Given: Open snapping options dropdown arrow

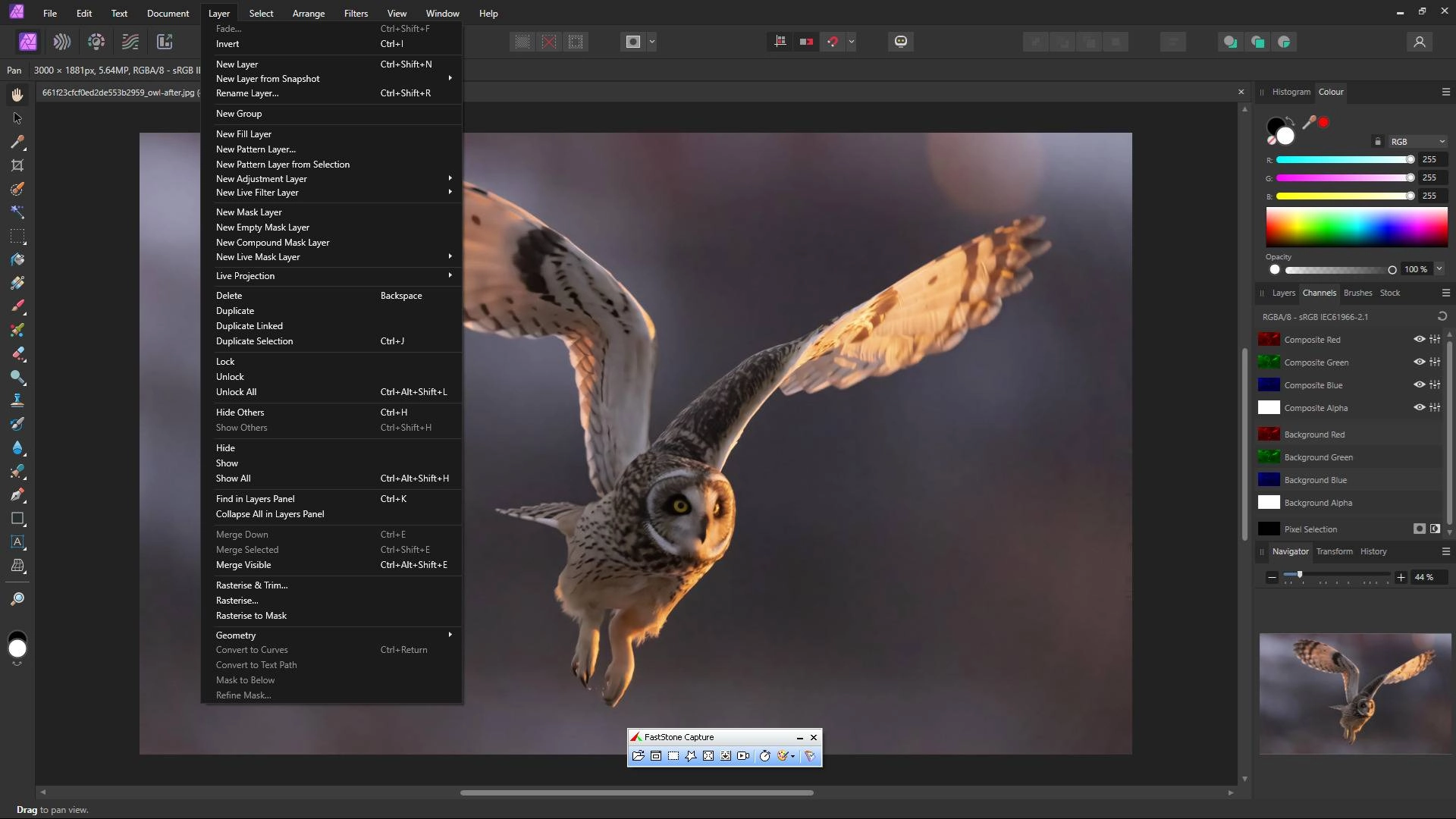Looking at the screenshot, I should (x=852, y=42).
